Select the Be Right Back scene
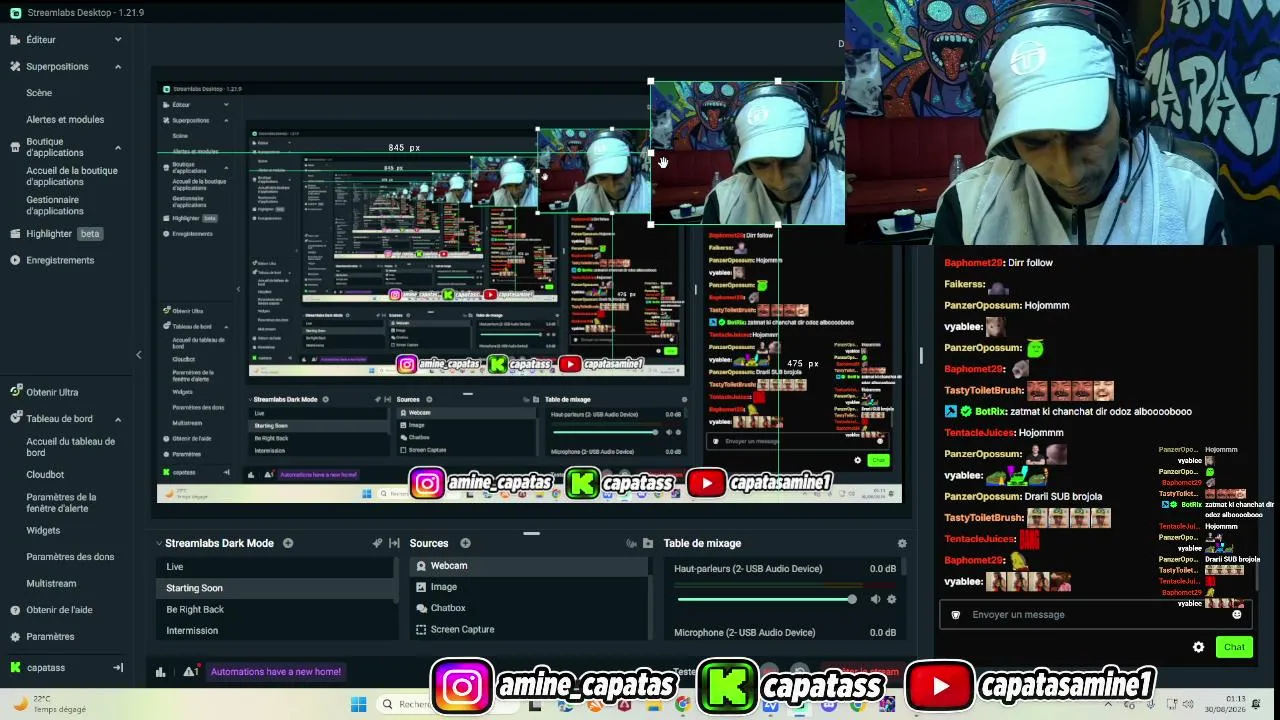This screenshot has height=720, width=1280. [277, 609]
